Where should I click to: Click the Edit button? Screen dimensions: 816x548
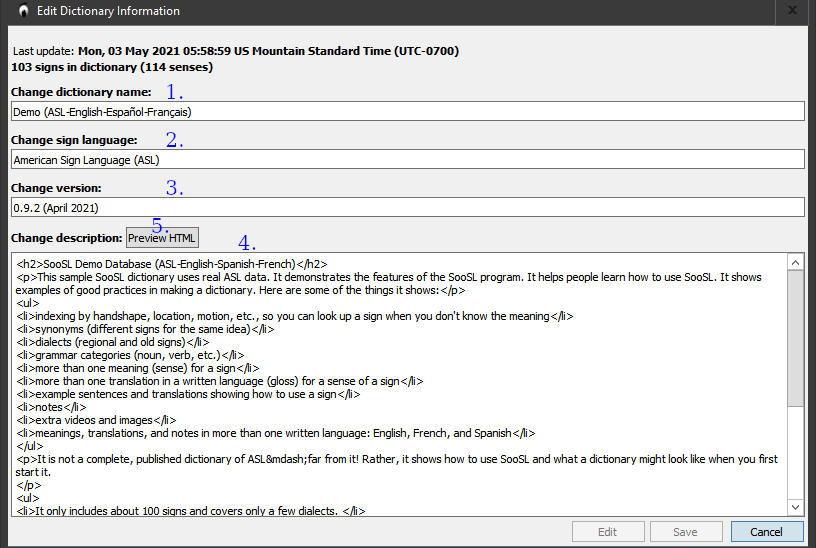(608, 532)
